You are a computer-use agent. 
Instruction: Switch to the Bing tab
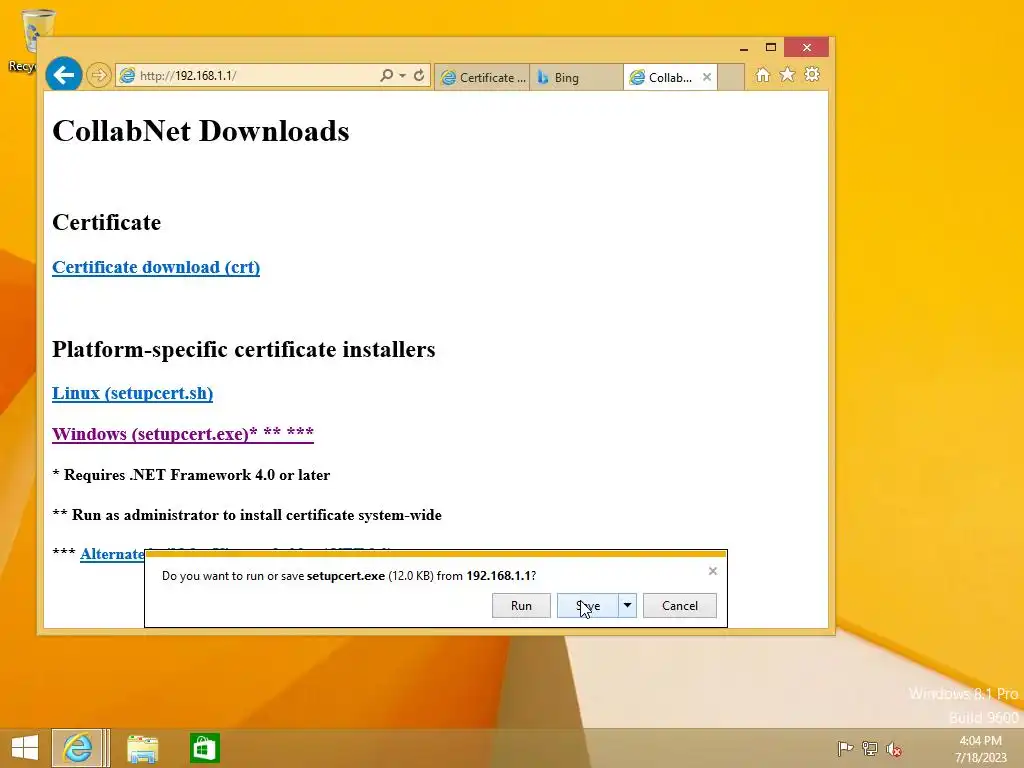(576, 78)
